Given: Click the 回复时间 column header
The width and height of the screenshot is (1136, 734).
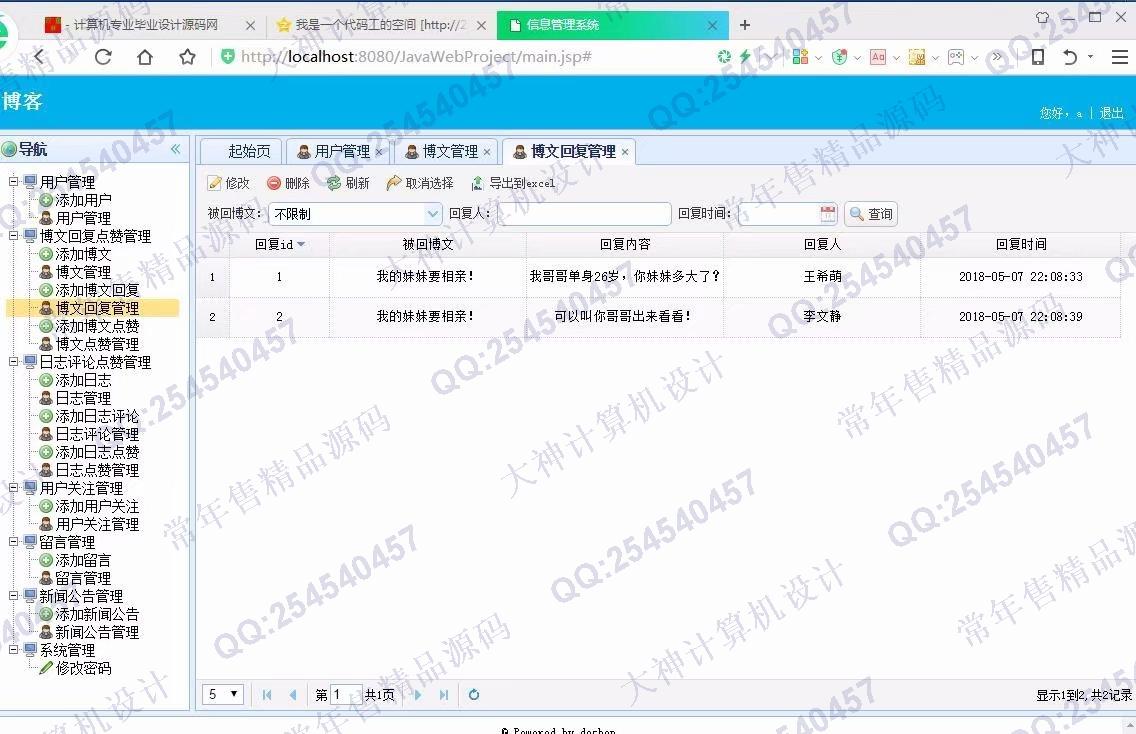Looking at the screenshot, I should pos(1020,244).
